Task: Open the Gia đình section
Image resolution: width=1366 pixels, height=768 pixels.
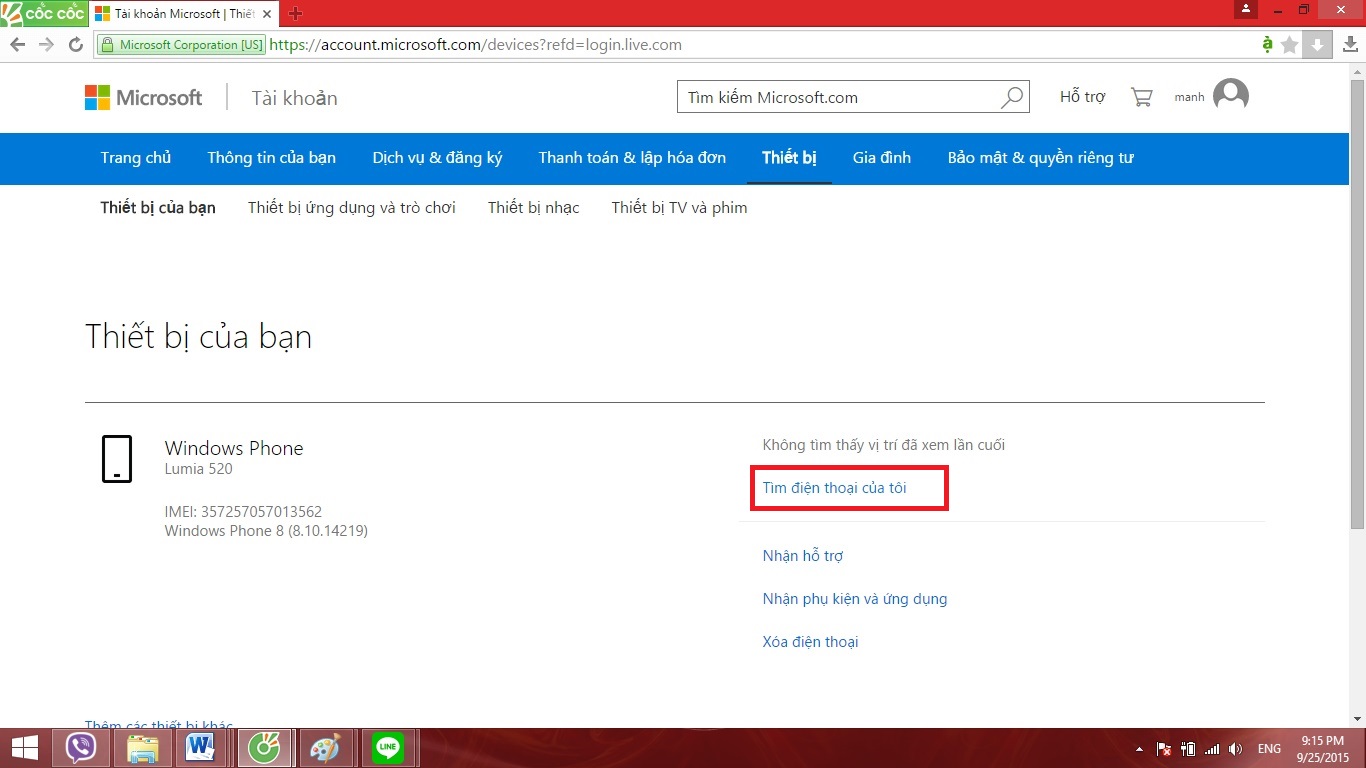Action: (882, 158)
